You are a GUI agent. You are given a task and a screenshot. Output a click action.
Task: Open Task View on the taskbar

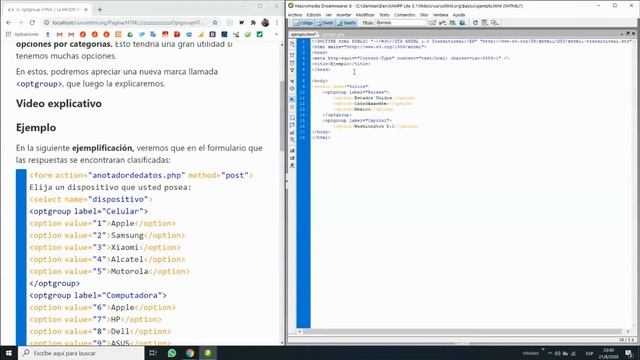(153, 353)
